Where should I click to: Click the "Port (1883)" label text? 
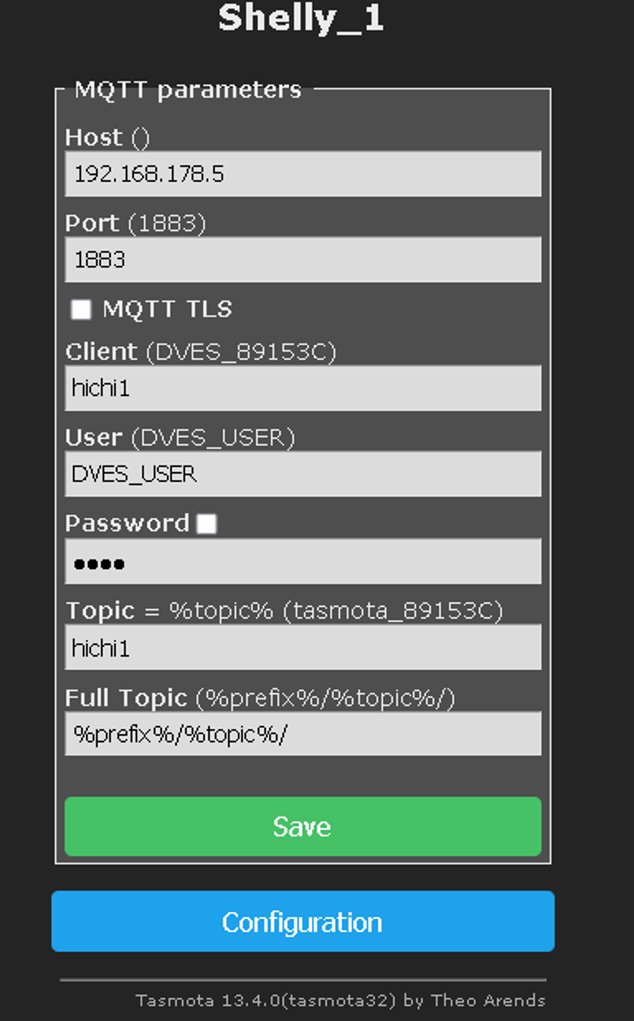(135, 223)
